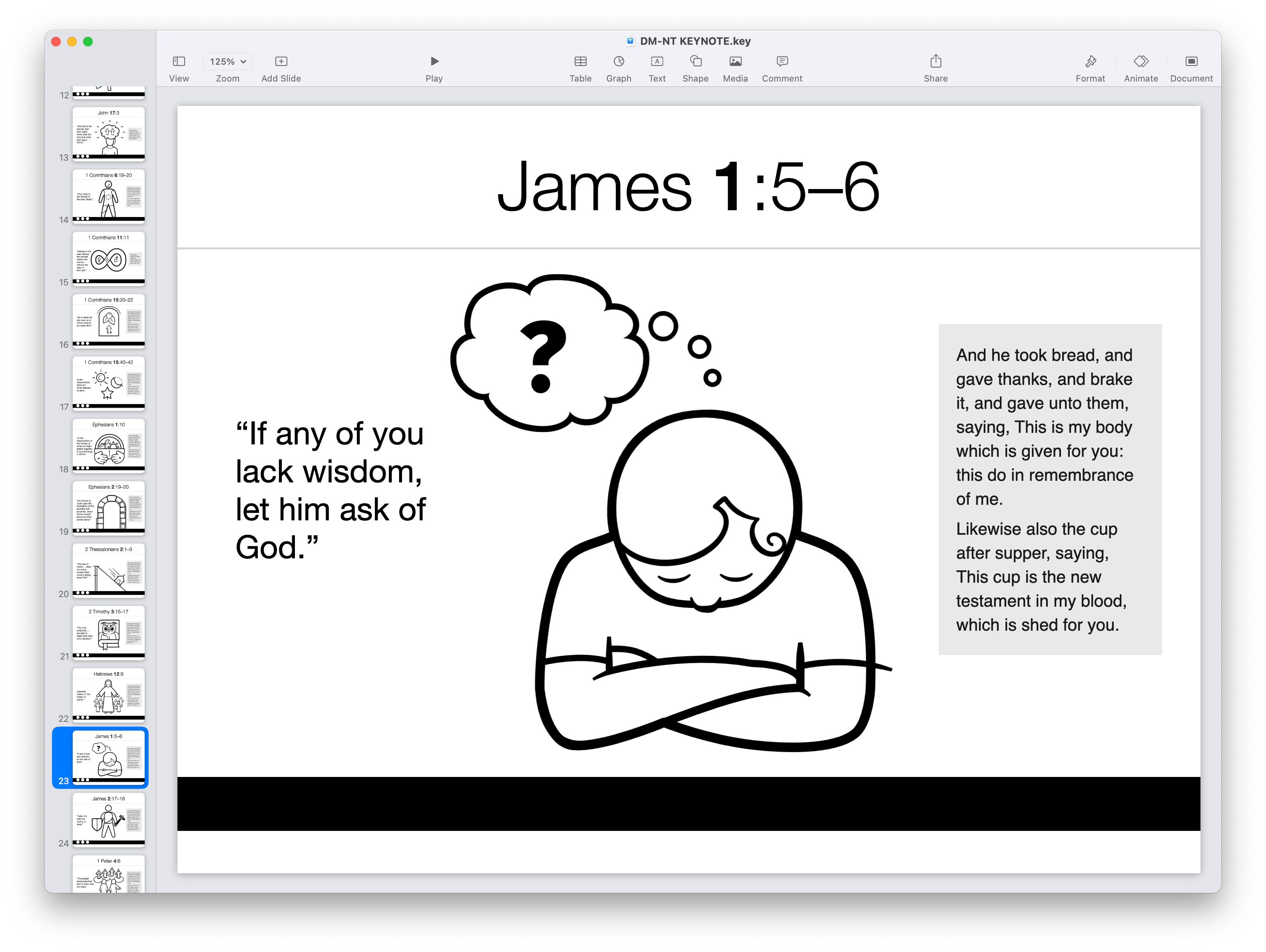Open the Animate inspector
This screenshot has height=952, width=1266.
click(1140, 68)
